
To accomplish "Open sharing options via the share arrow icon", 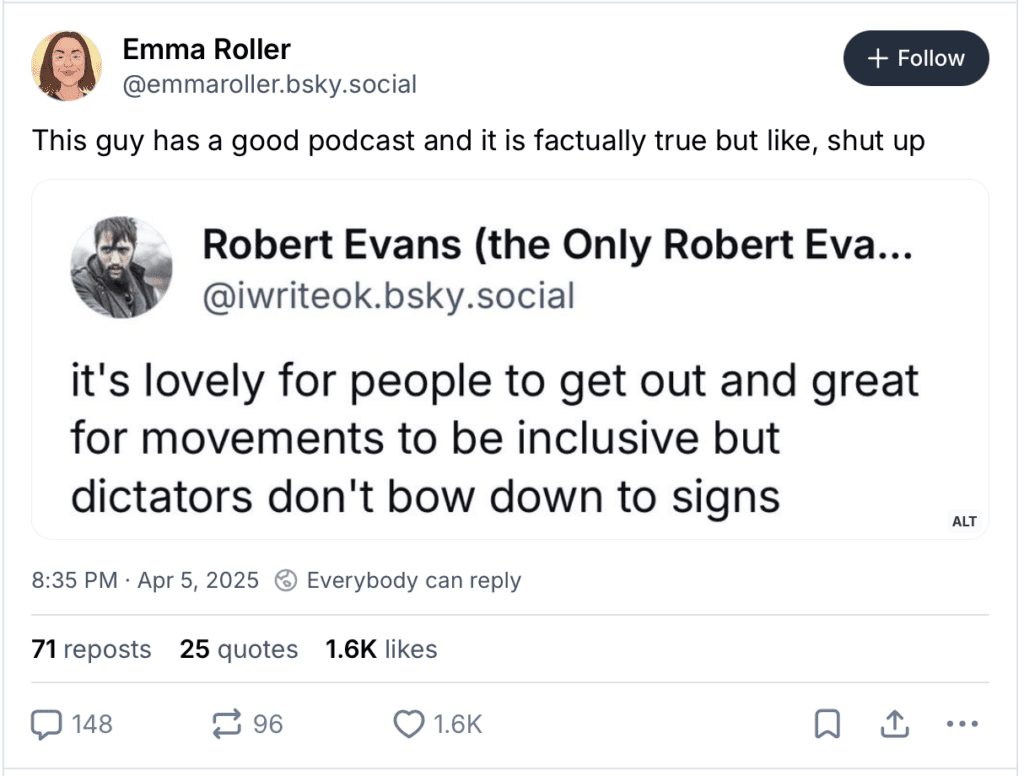I will 894,722.
